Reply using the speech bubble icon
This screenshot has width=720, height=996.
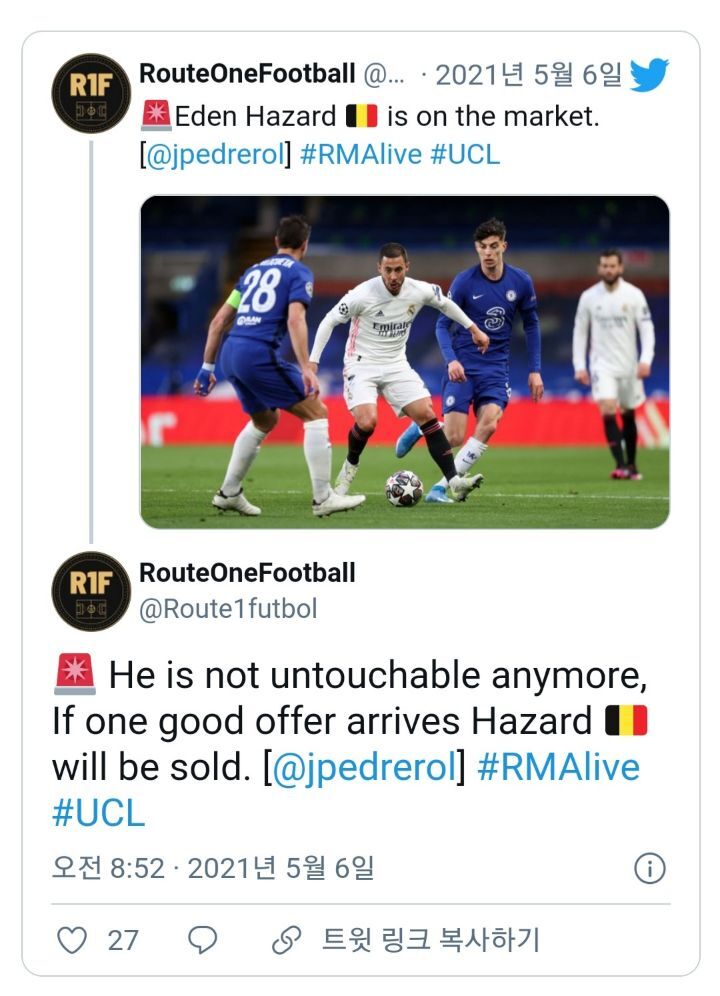[x=203, y=940]
